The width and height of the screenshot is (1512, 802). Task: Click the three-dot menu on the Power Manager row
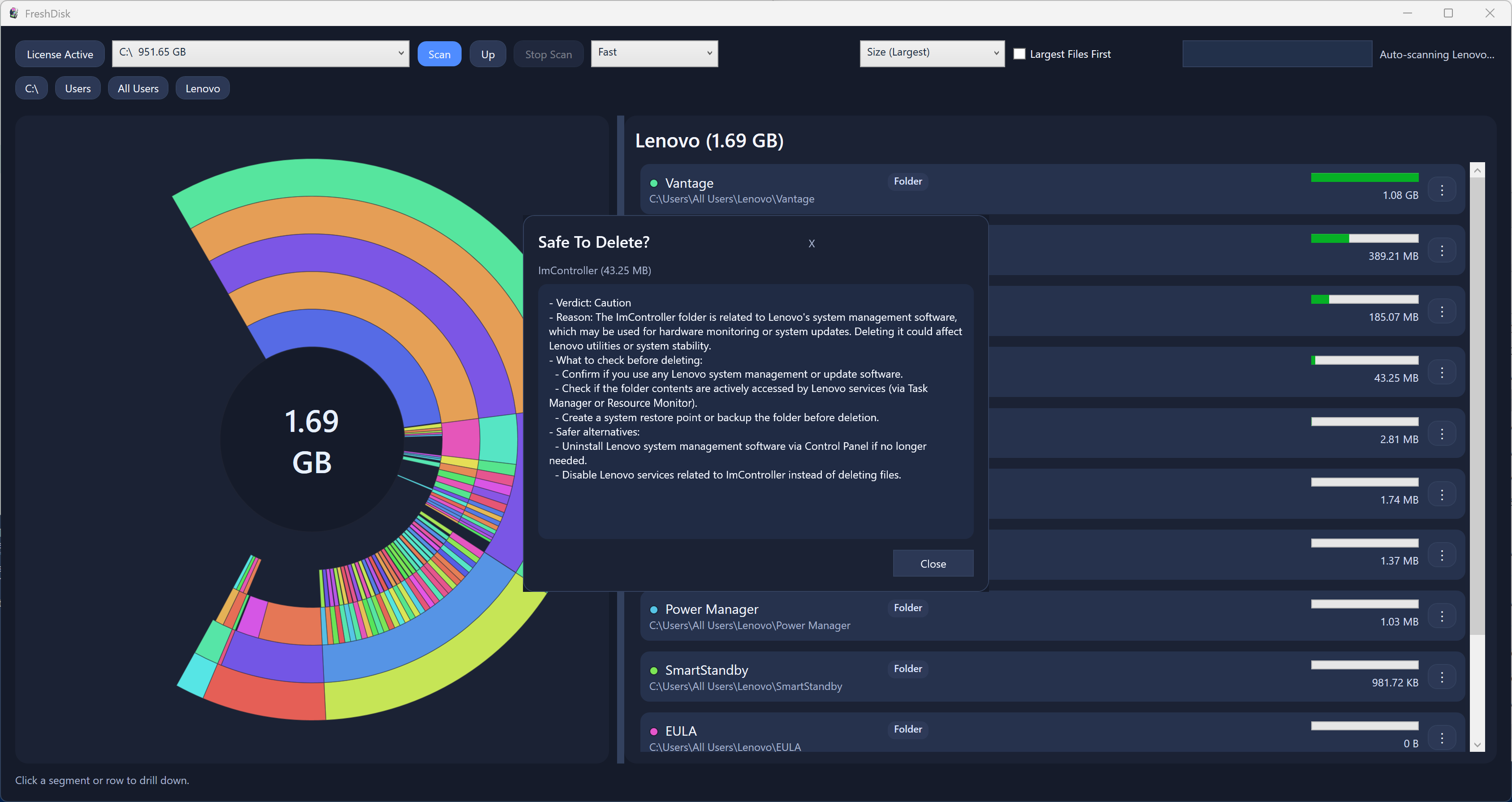click(x=1443, y=616)
